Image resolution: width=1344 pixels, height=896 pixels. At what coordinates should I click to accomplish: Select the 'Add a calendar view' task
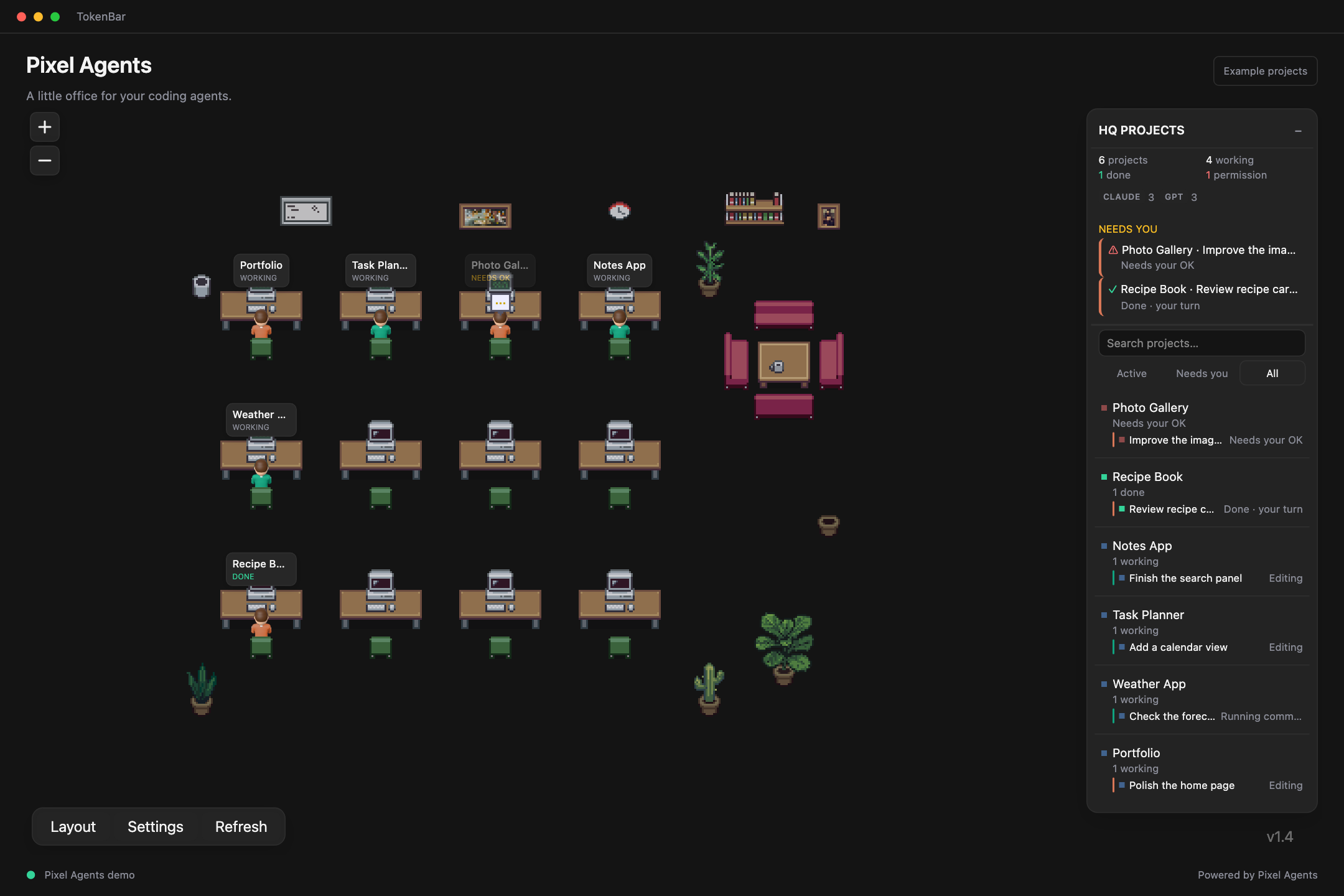click(1207, 647)
